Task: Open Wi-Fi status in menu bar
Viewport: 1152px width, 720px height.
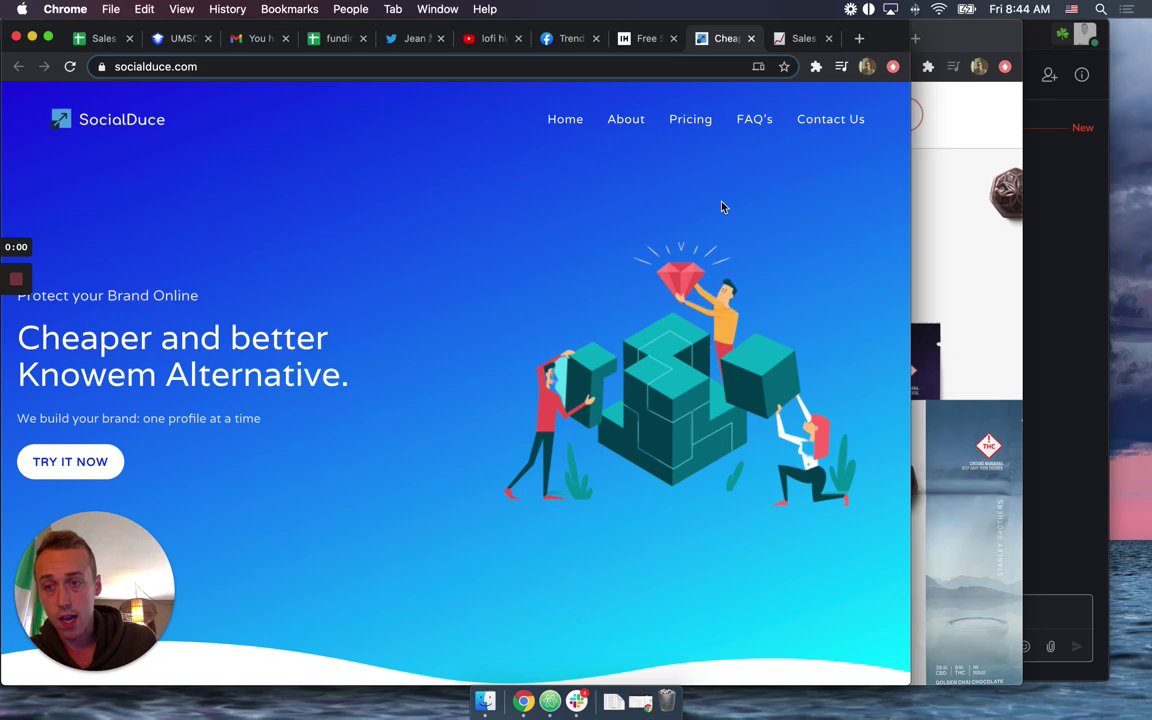Action: click(x=938, y=9)
